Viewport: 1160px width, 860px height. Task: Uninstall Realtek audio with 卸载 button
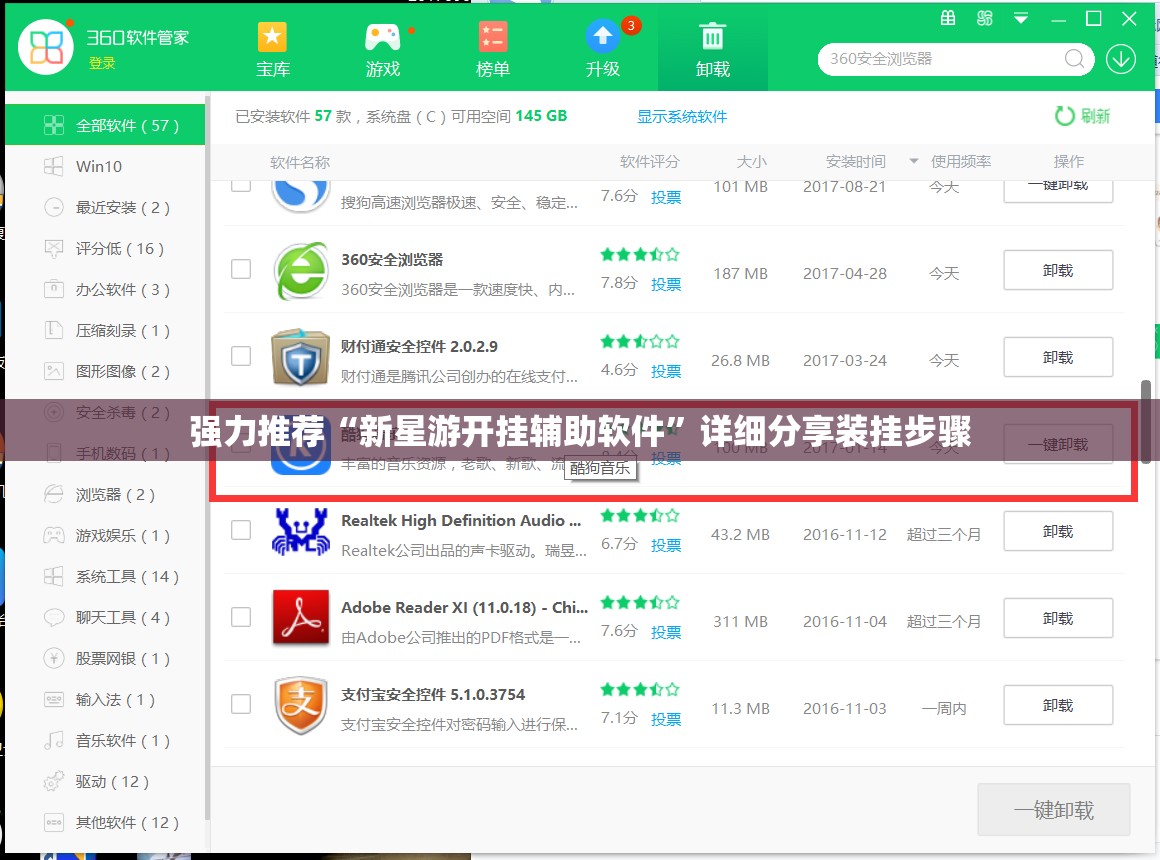coord(1058,531)
